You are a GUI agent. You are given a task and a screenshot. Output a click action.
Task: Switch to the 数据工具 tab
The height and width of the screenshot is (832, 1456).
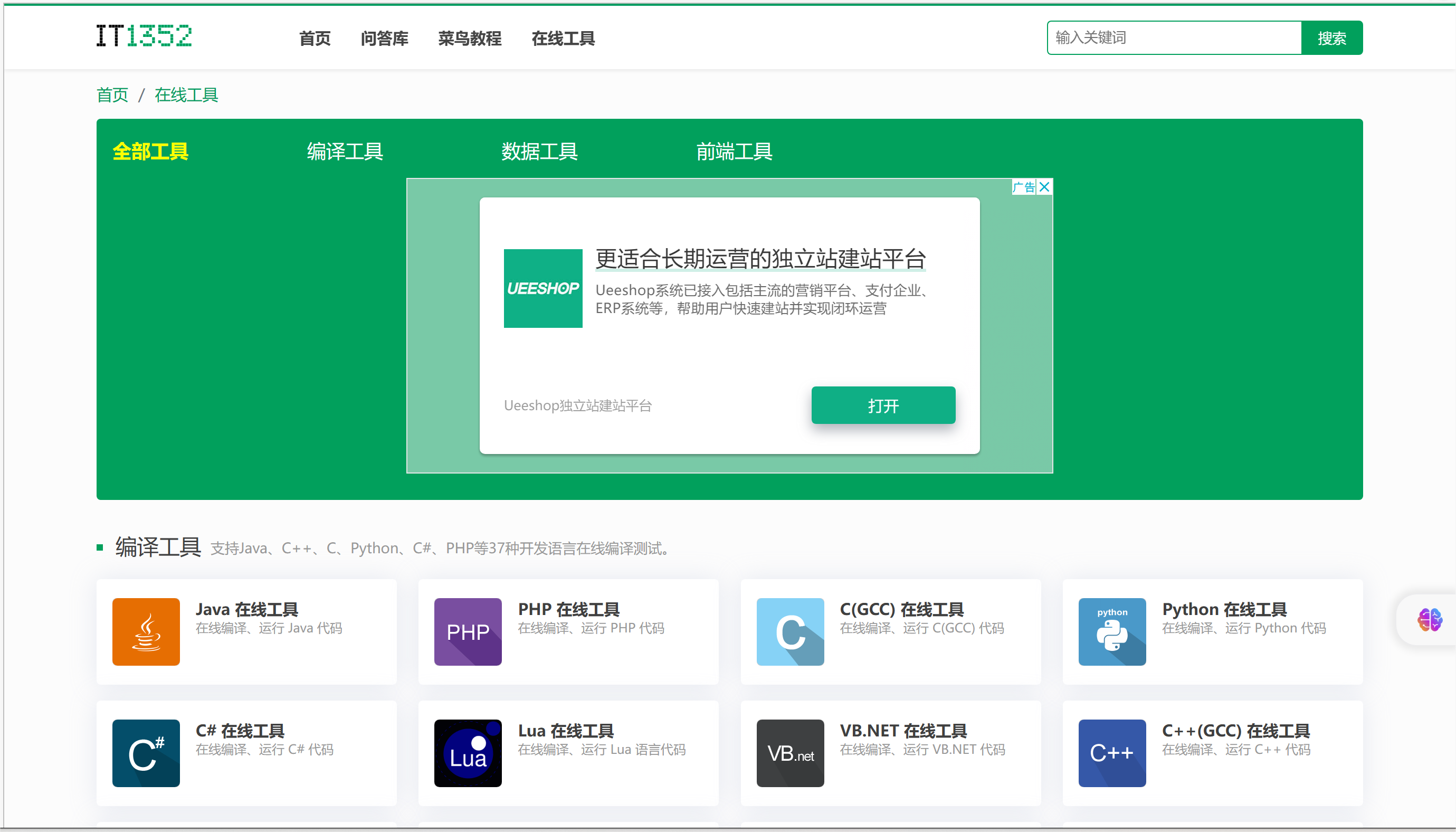(x=539, y=152)
